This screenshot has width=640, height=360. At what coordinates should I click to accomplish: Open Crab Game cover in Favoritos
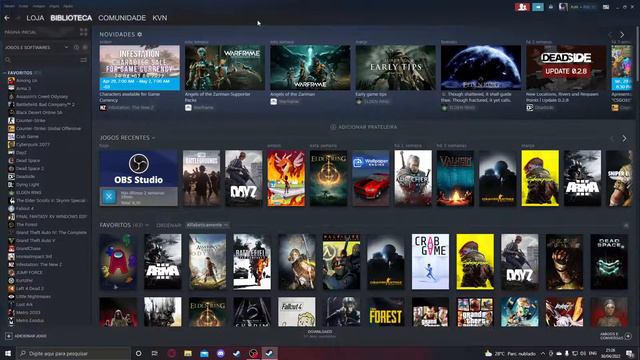click(x=430, y=262)
